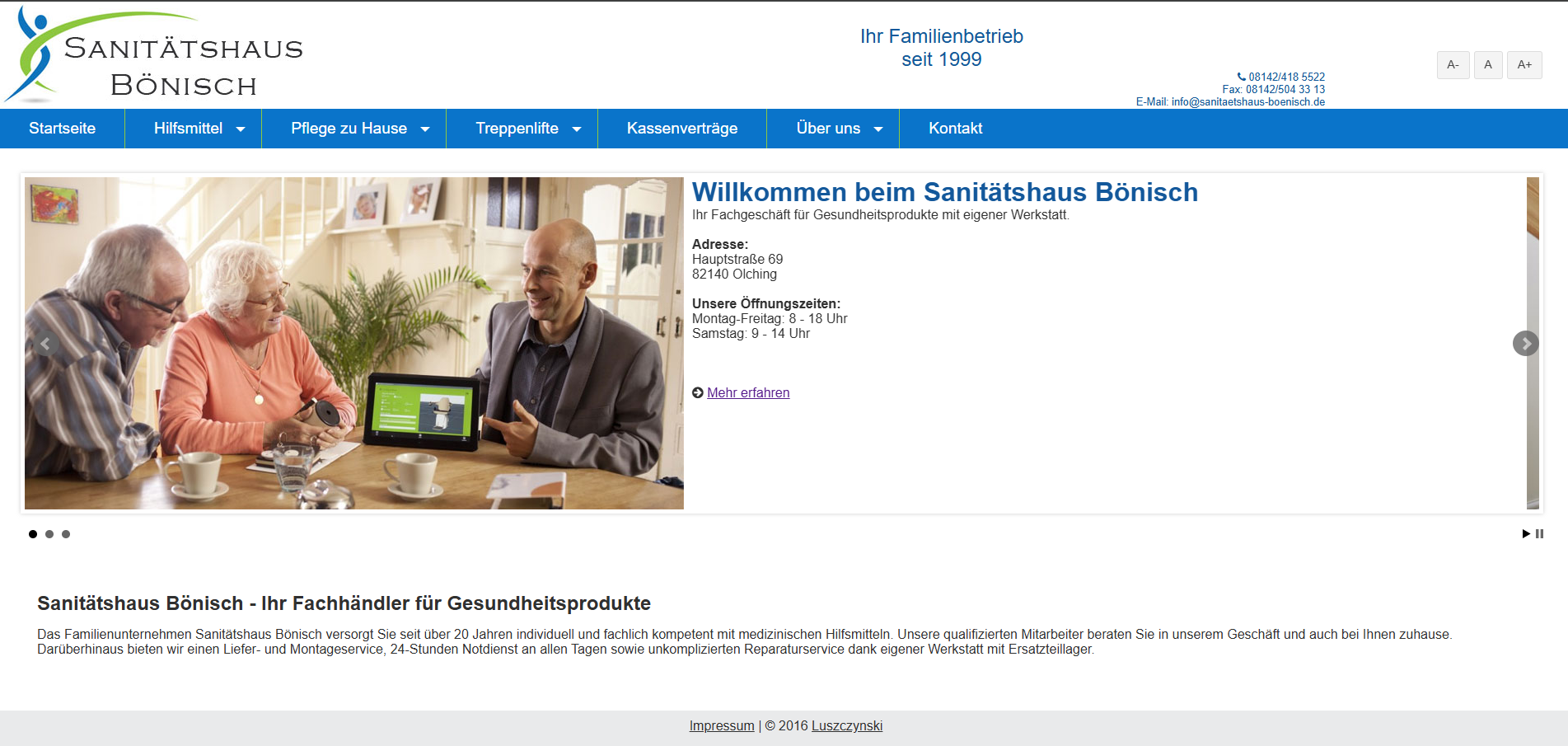Select the first slide dot
The width and height of the screenshot is (1568, 746).
coord(33,534)
